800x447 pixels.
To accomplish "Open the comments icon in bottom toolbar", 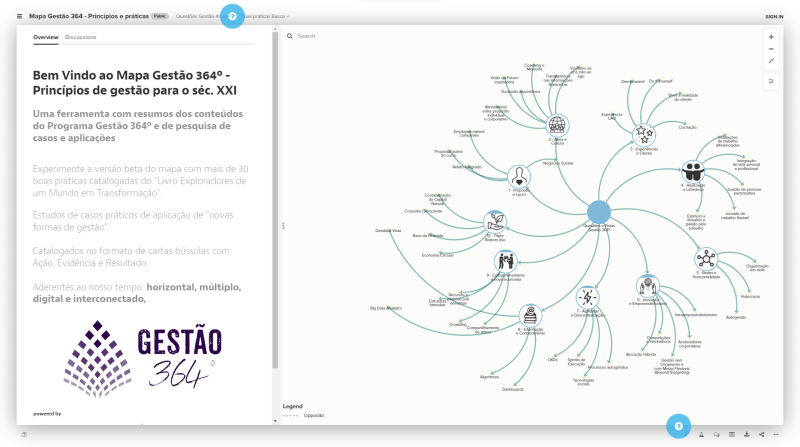I will [x=716, y=435].
